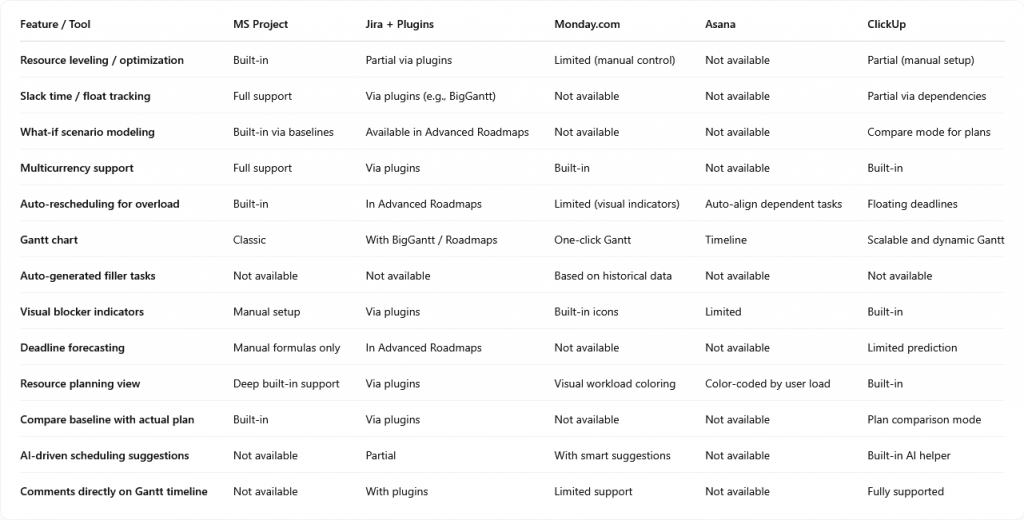Viewport: 1024px width, 520px height.
Task: Select AI-driven scheduling suggestions row label
Action: click(104, 455)
